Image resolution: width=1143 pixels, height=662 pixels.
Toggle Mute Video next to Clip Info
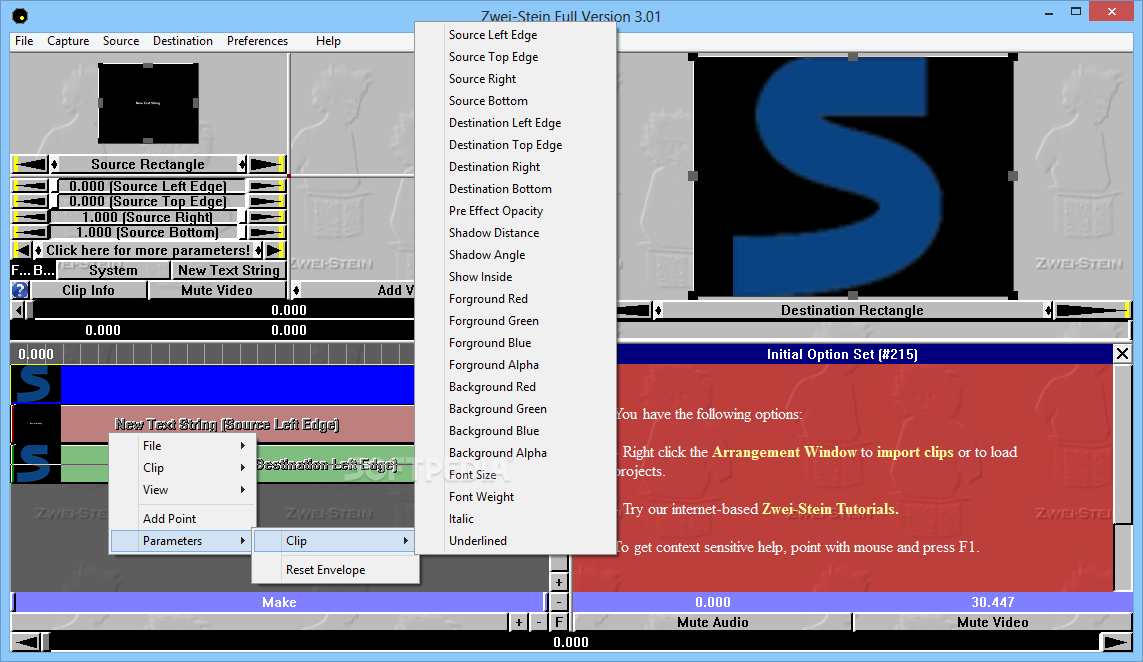coord(217,290)
